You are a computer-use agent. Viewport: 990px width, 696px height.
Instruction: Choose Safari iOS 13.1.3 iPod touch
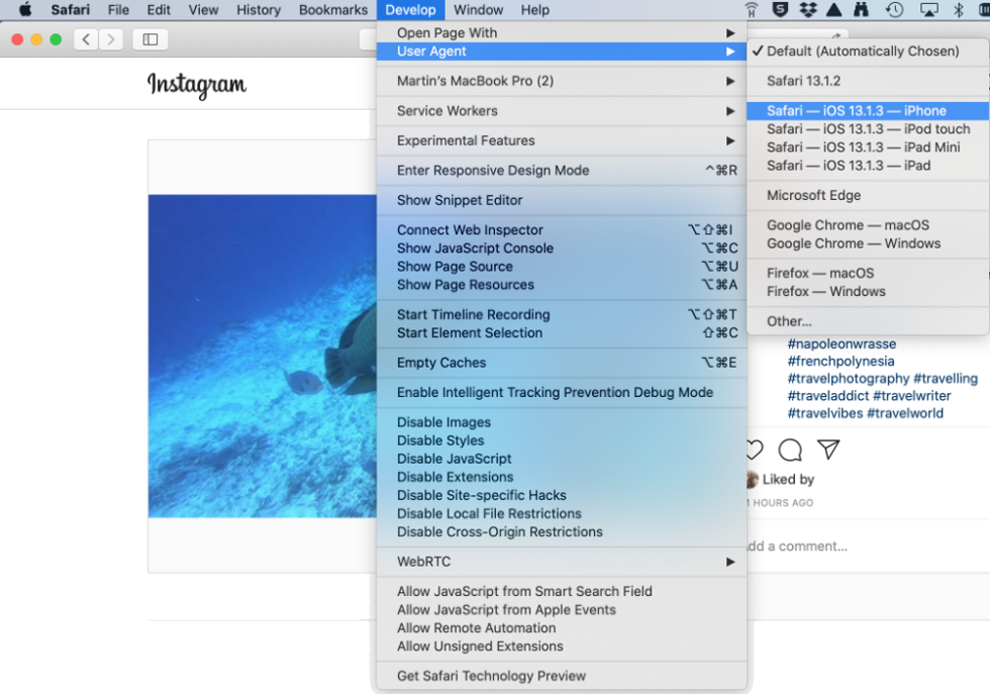(x=868, y=129)
